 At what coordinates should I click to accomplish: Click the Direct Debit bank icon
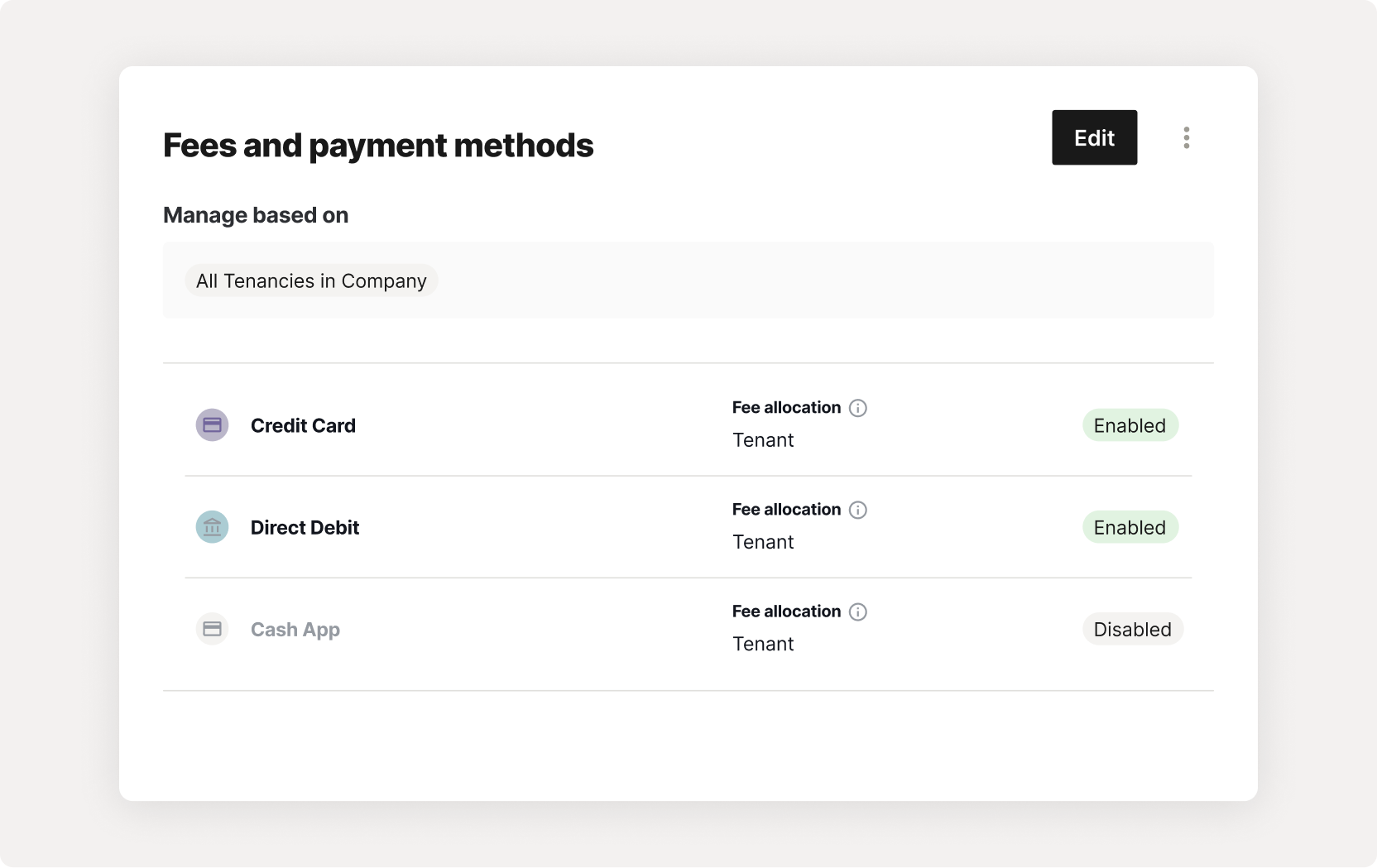[212, 527]
